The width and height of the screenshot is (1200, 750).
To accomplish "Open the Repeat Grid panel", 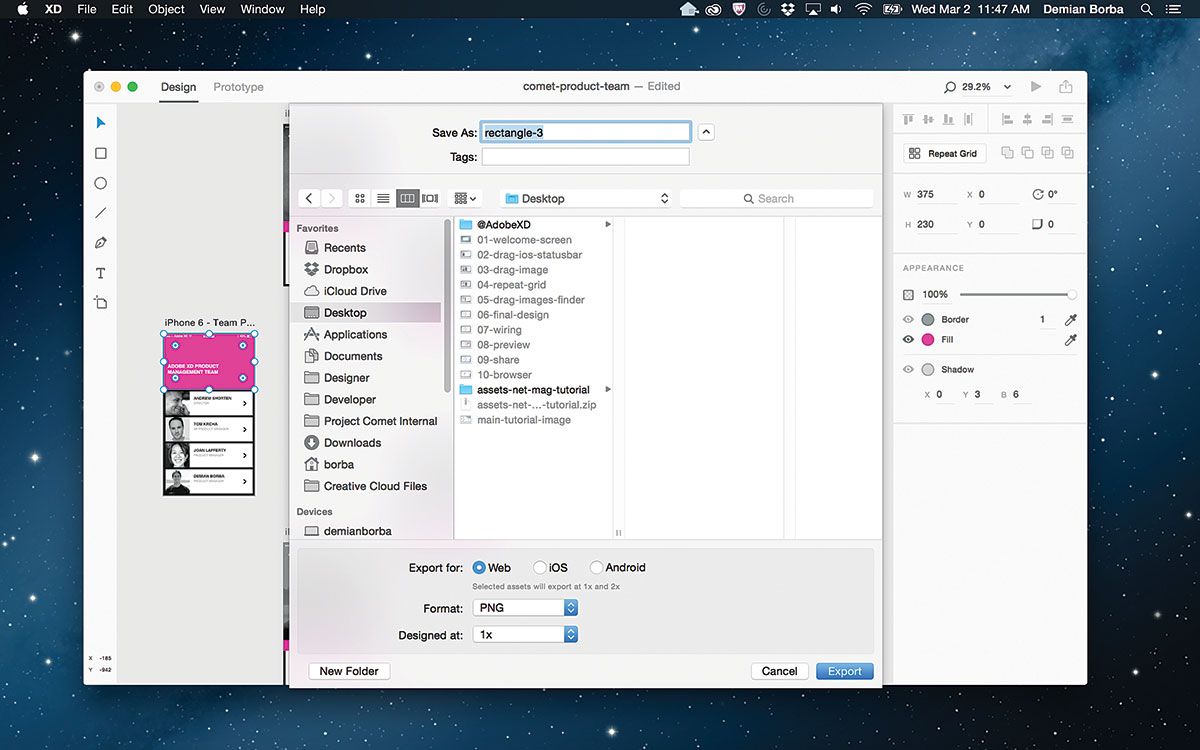I will 943,152.
